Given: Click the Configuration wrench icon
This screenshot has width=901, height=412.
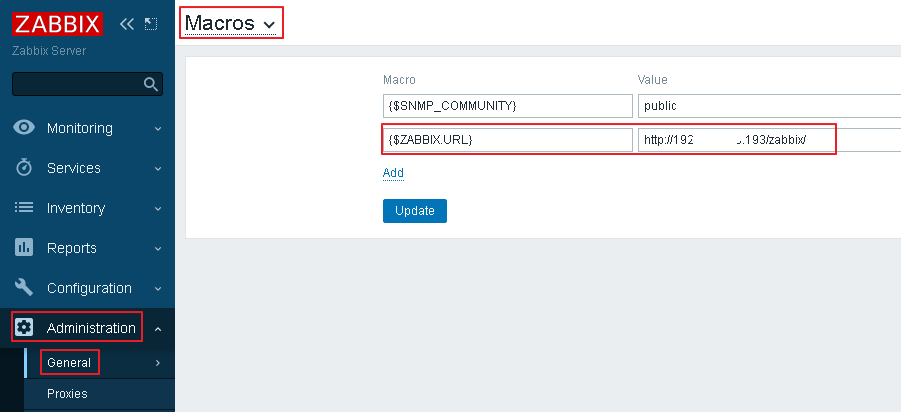Looking at the screenshot, I should point(24,287).
